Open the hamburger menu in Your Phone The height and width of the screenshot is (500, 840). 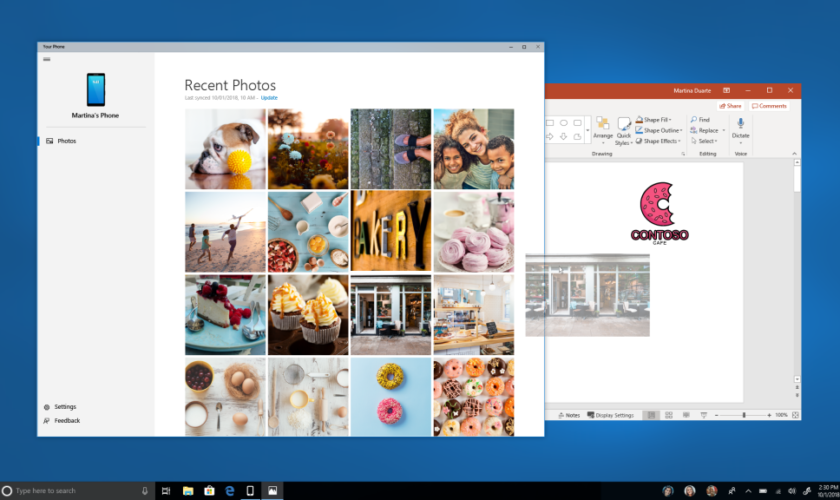click(46, 59)
